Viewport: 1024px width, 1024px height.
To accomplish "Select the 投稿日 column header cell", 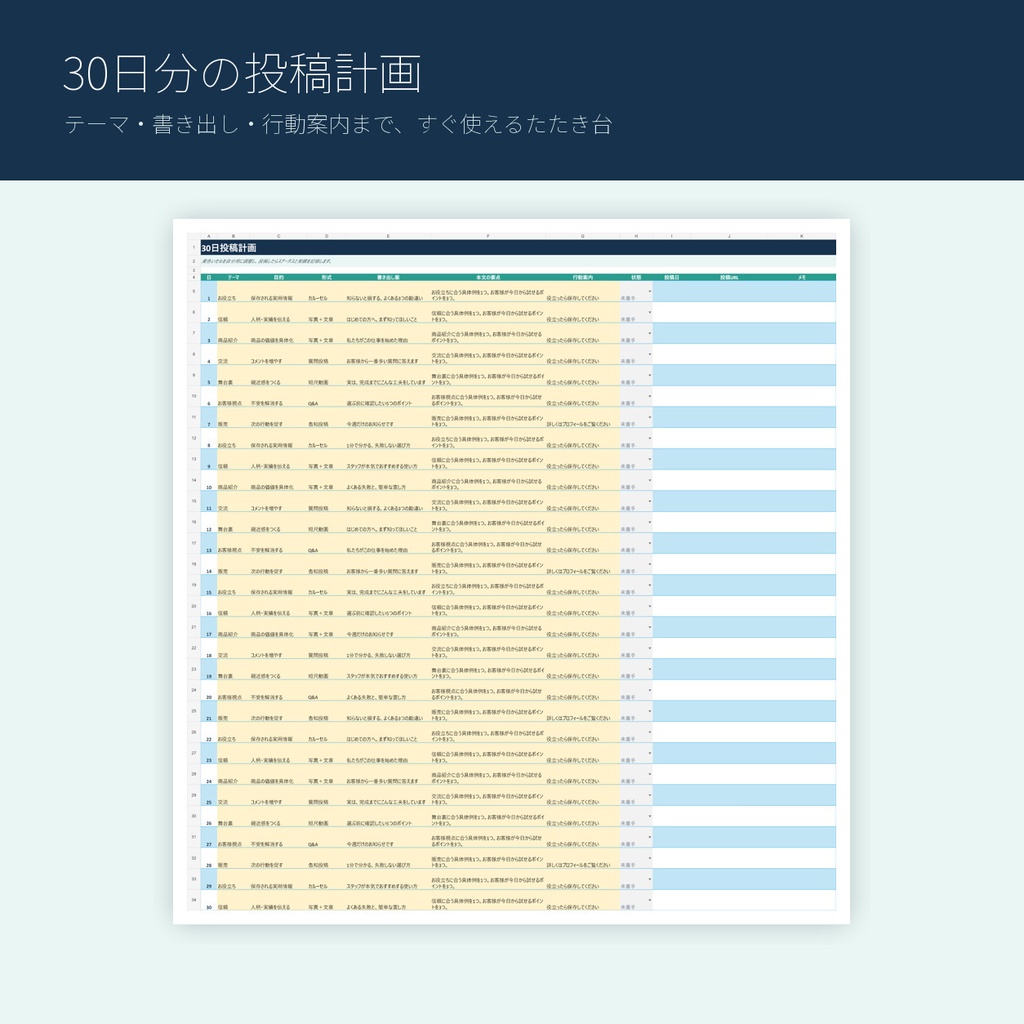I will pos(671,278).
